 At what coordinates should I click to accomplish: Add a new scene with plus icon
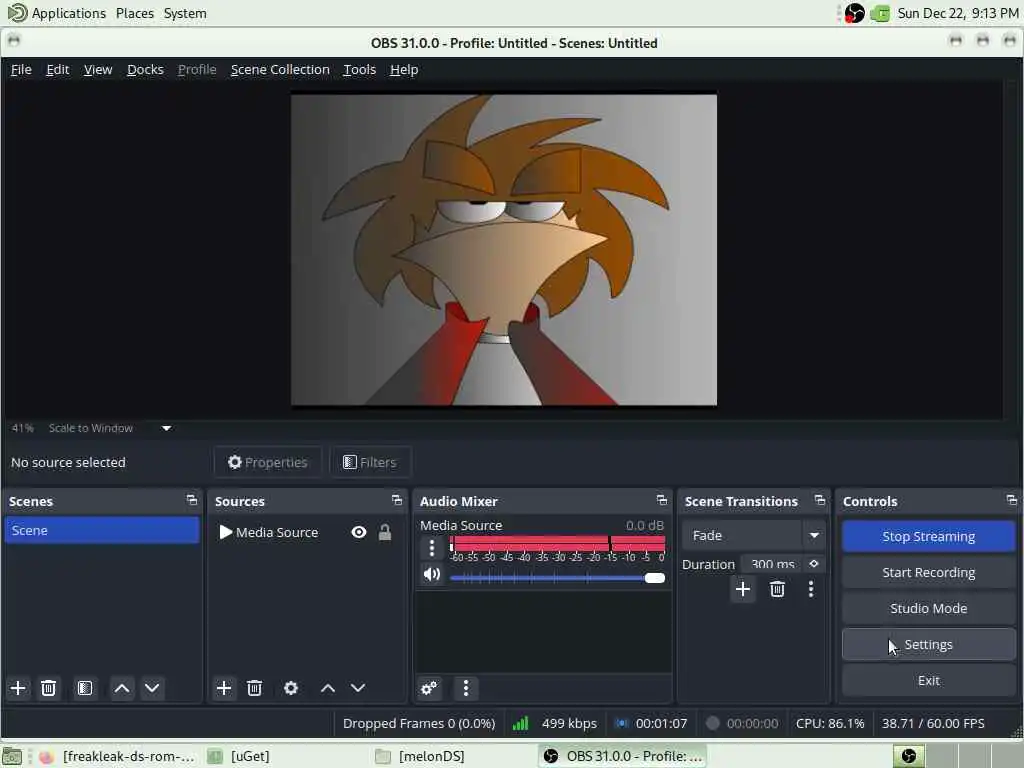[x=18, y=688]
